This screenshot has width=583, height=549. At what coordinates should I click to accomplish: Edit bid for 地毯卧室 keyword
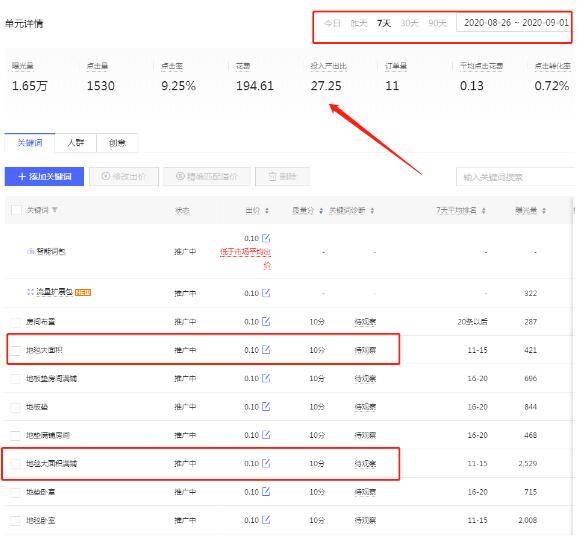(266, 520)
